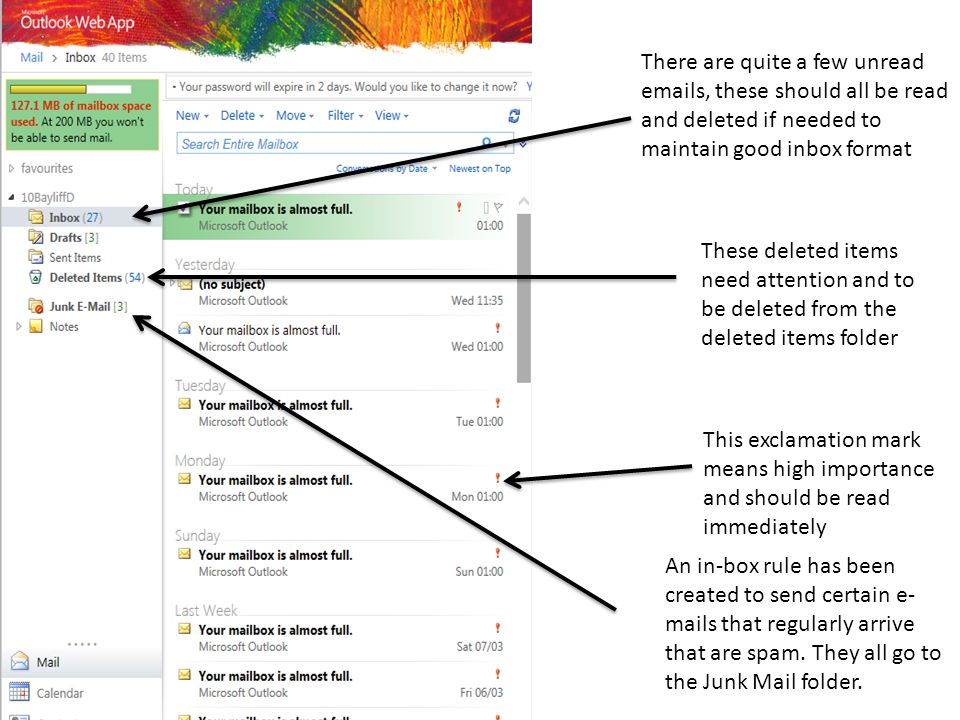This screenshot has width=960, height=720.
Task: Click the refresh mailbox icon
Action: point(514,116)
